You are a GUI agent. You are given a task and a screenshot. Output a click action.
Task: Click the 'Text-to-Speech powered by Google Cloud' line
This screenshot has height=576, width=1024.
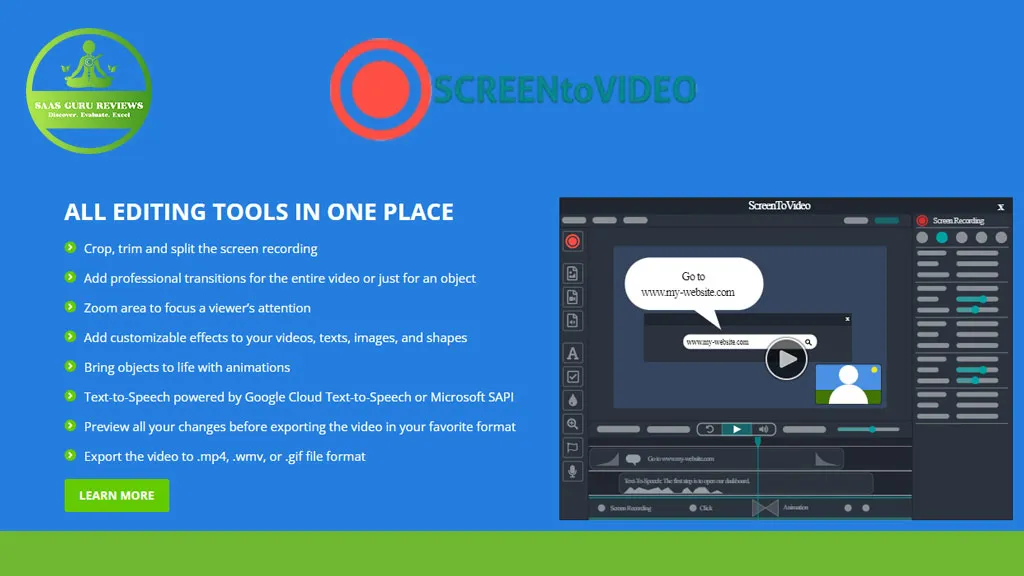point(298,397)
